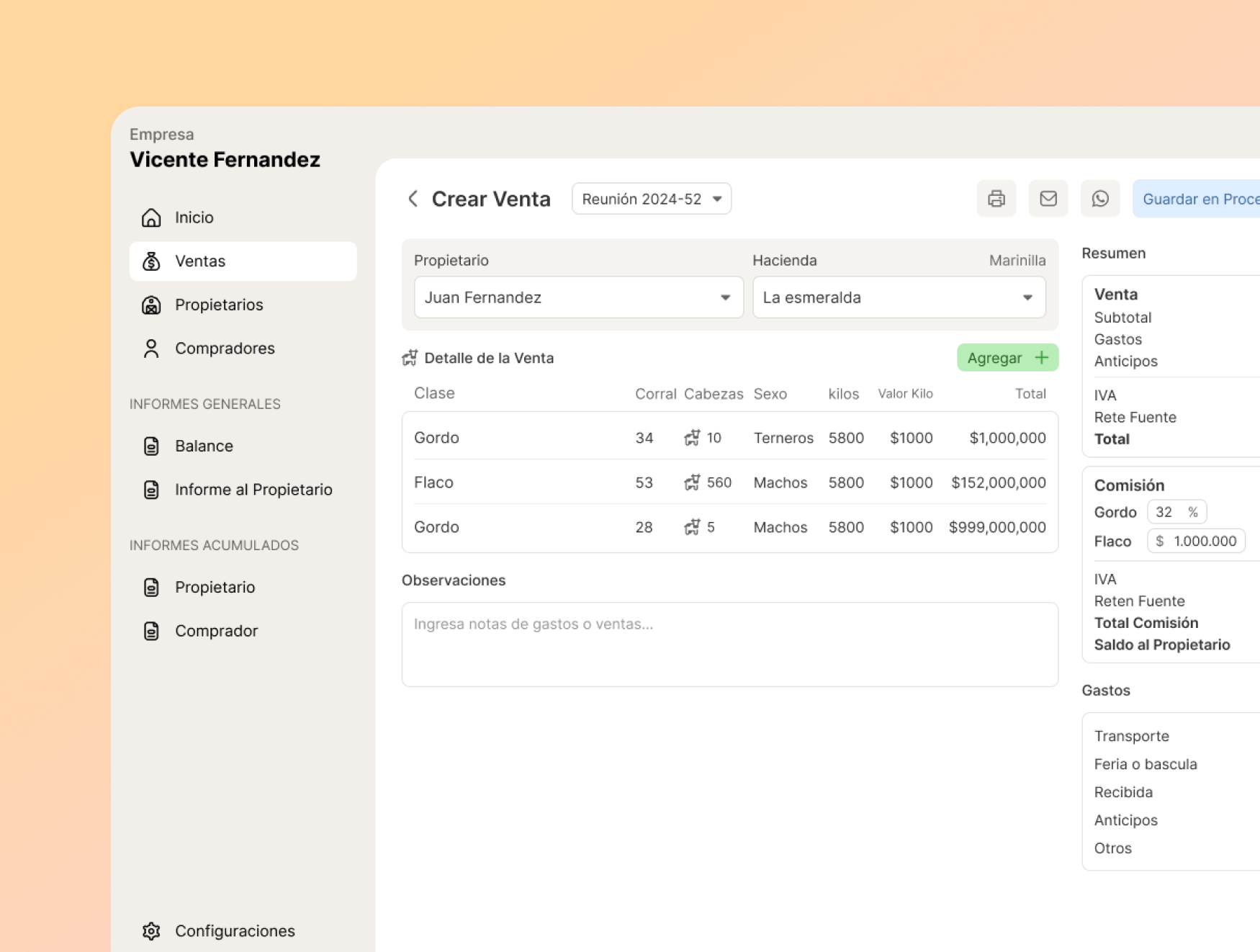Click Feria o bascula in Gastos panel
Image resolution: width=1260 pixels, height=952 pixels.
(1146, 764)
